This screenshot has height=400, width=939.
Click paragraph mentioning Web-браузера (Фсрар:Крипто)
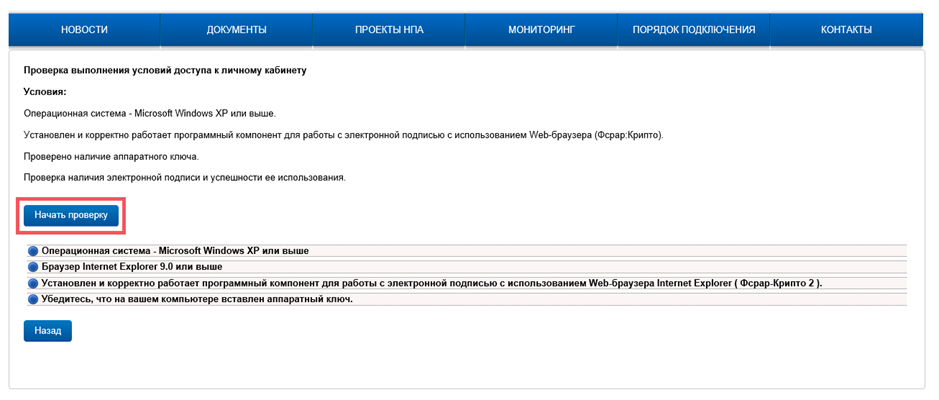pyautogui.click(x=344, y=135)
